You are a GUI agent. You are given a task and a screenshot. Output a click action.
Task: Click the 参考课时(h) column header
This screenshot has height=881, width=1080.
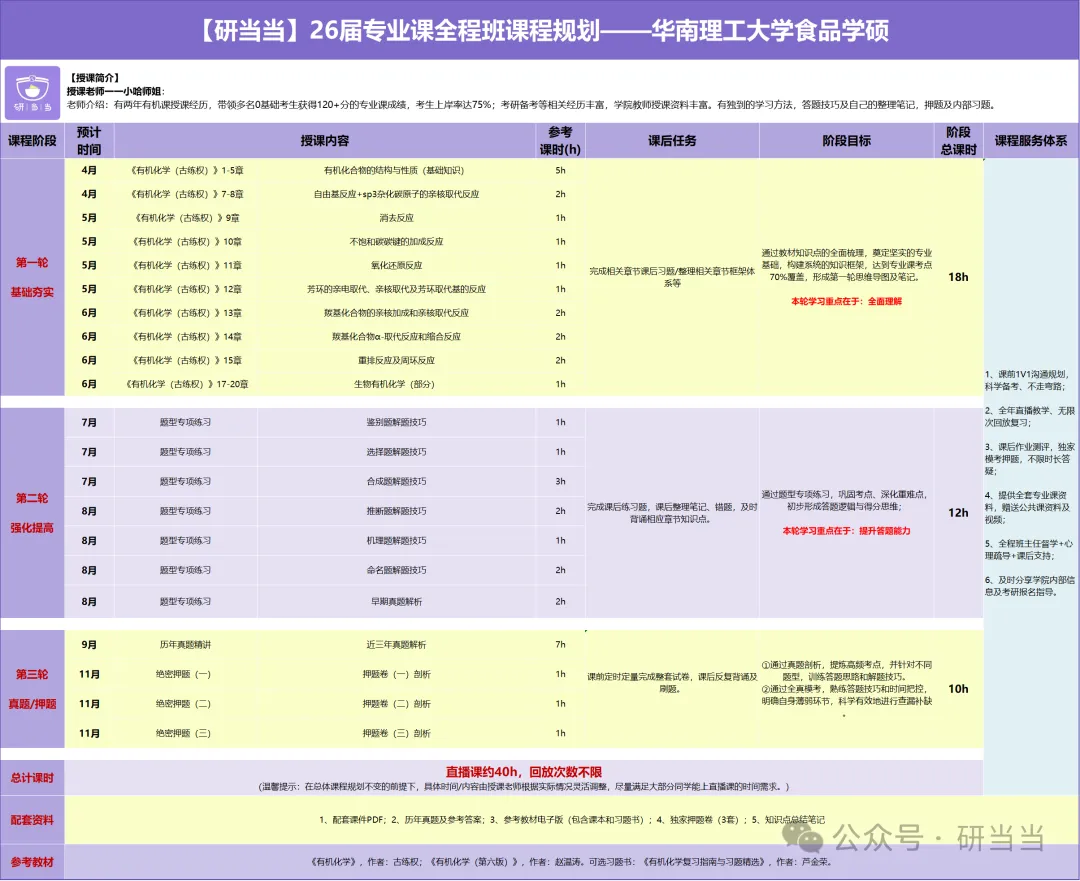point(560,141)
